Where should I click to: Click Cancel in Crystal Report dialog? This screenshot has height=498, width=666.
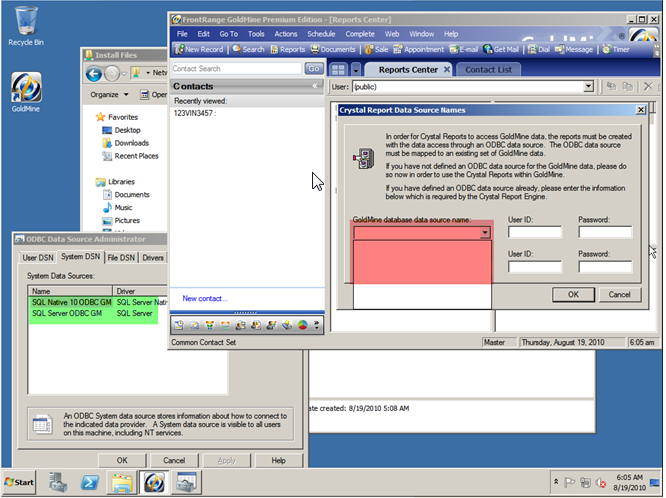coord(619,294)
